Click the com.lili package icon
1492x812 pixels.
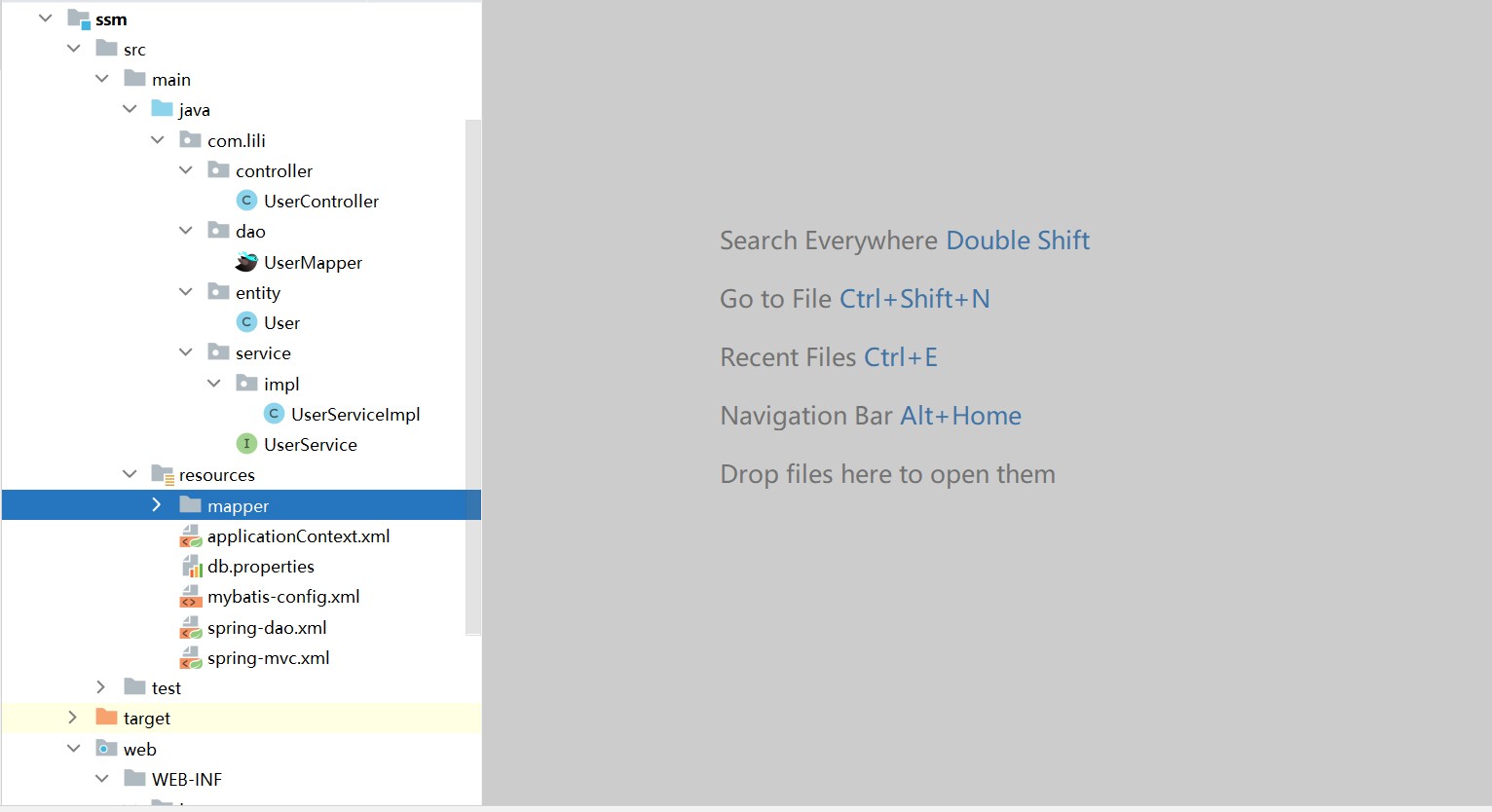click(x=191, y=140)
